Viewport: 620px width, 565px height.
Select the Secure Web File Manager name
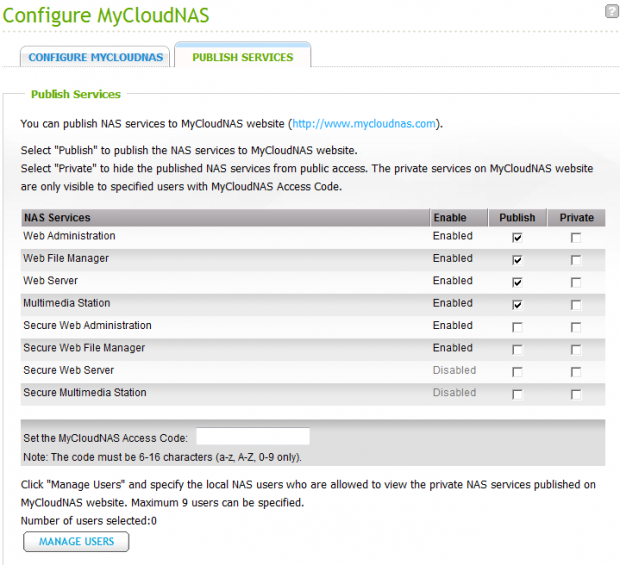click(84, 348)
